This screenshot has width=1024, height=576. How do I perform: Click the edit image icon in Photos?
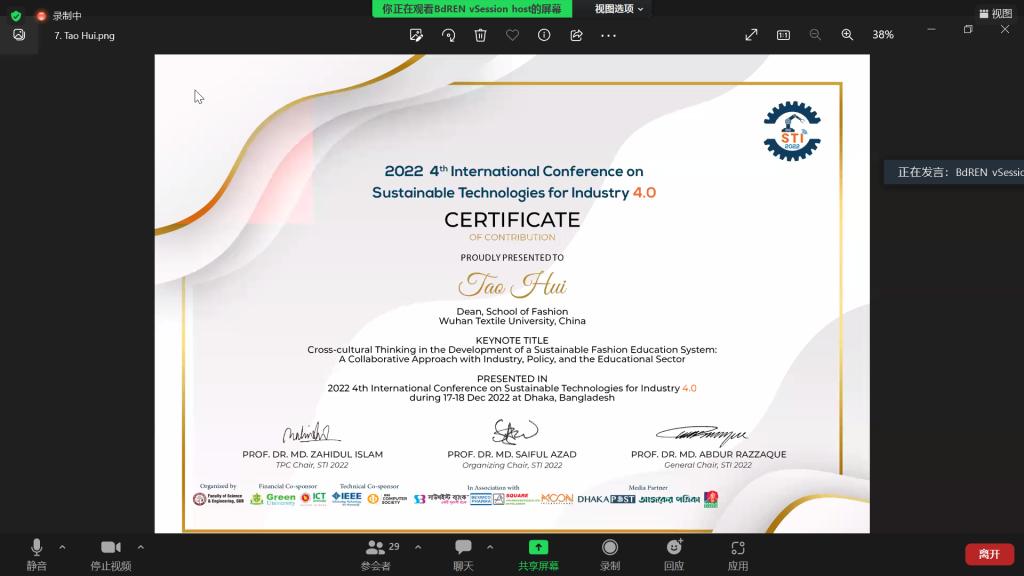pos(416,35)
